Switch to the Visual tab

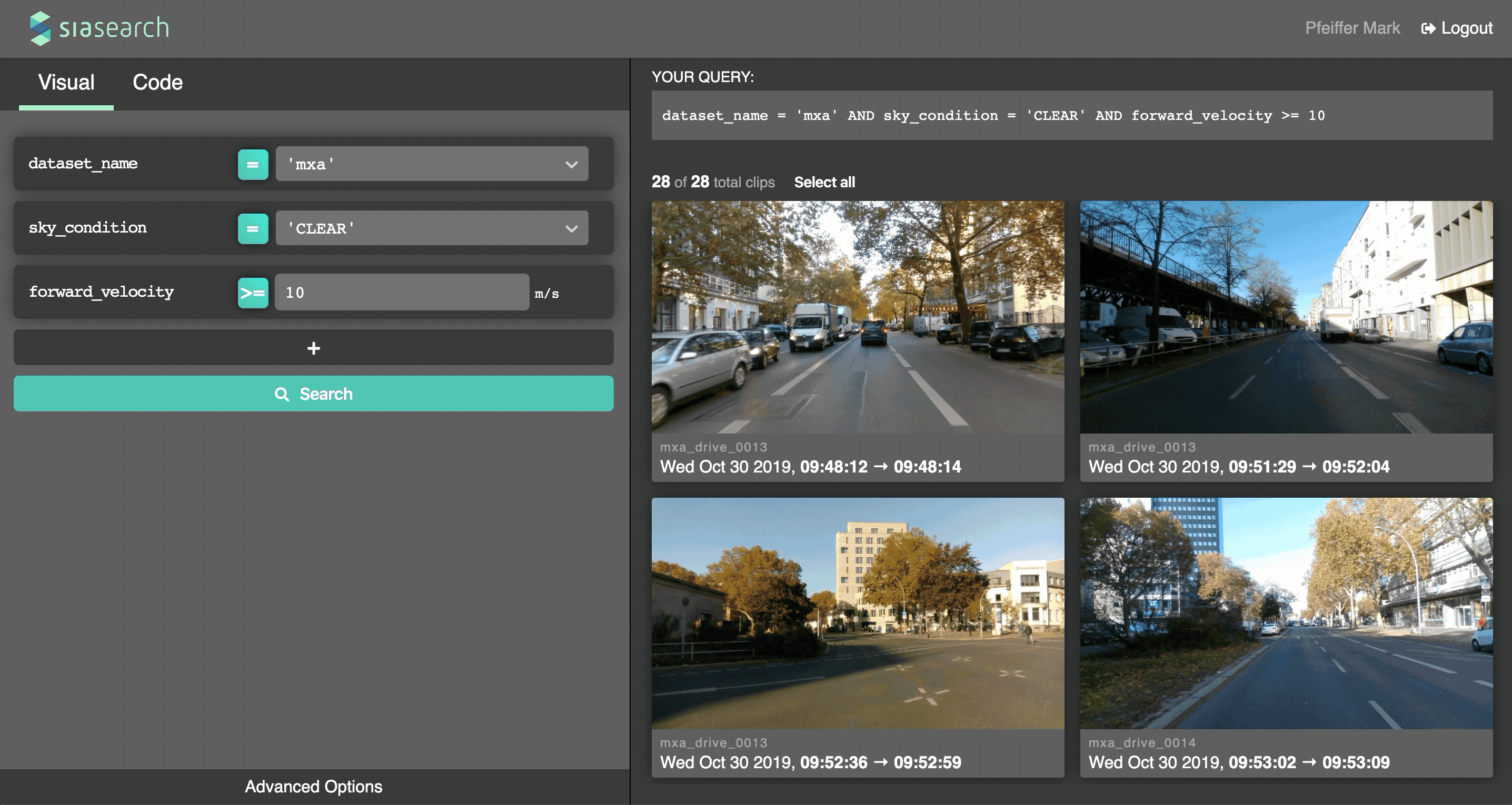tap(66, 83)
